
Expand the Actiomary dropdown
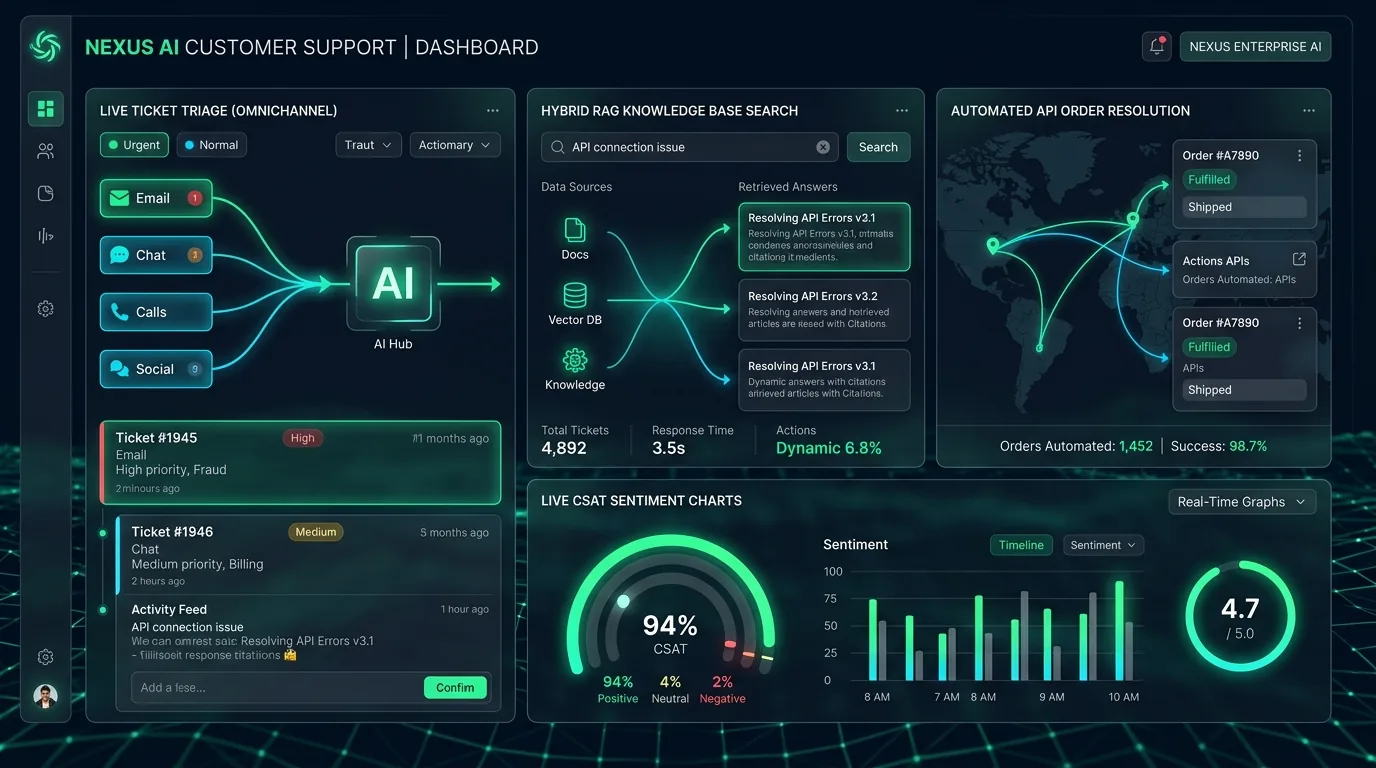click(455, 145)
